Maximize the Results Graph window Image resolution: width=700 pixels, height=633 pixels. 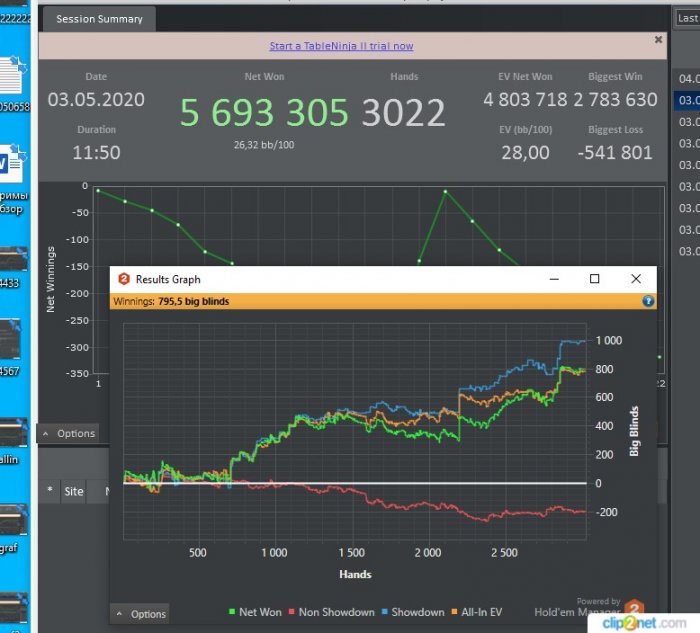(x=594, y=279)
